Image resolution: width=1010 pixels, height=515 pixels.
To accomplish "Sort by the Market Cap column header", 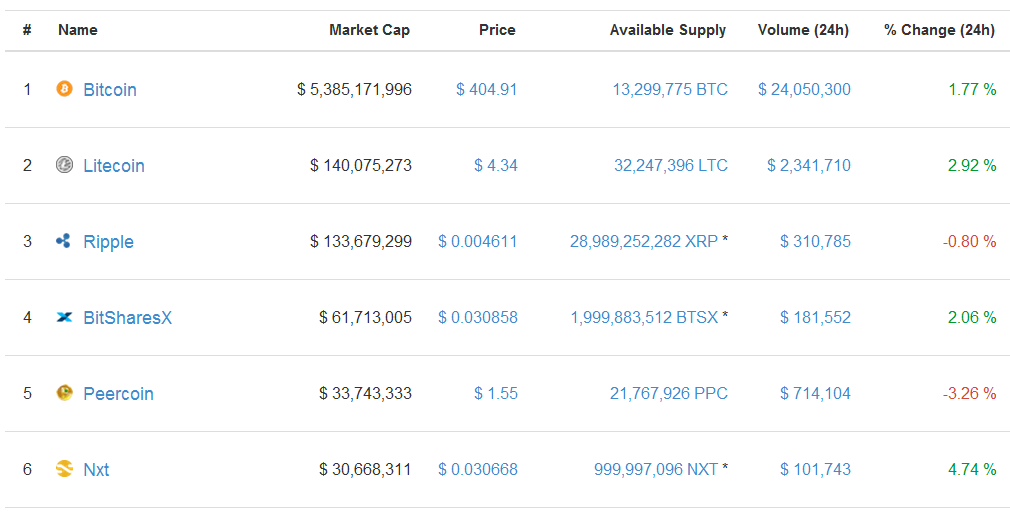I will [369, 30].
